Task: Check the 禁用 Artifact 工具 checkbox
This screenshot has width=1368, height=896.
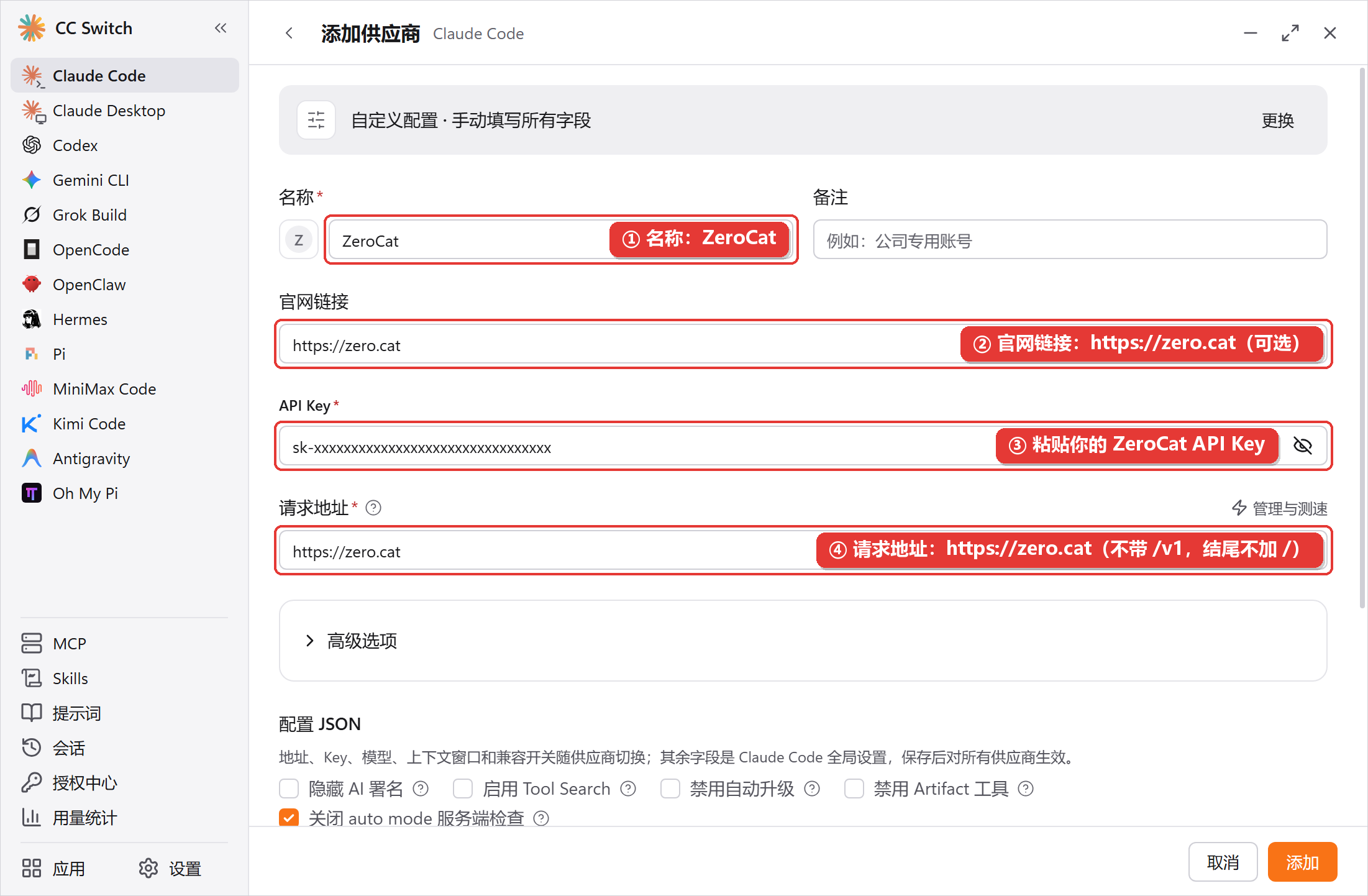Action: 854,789
